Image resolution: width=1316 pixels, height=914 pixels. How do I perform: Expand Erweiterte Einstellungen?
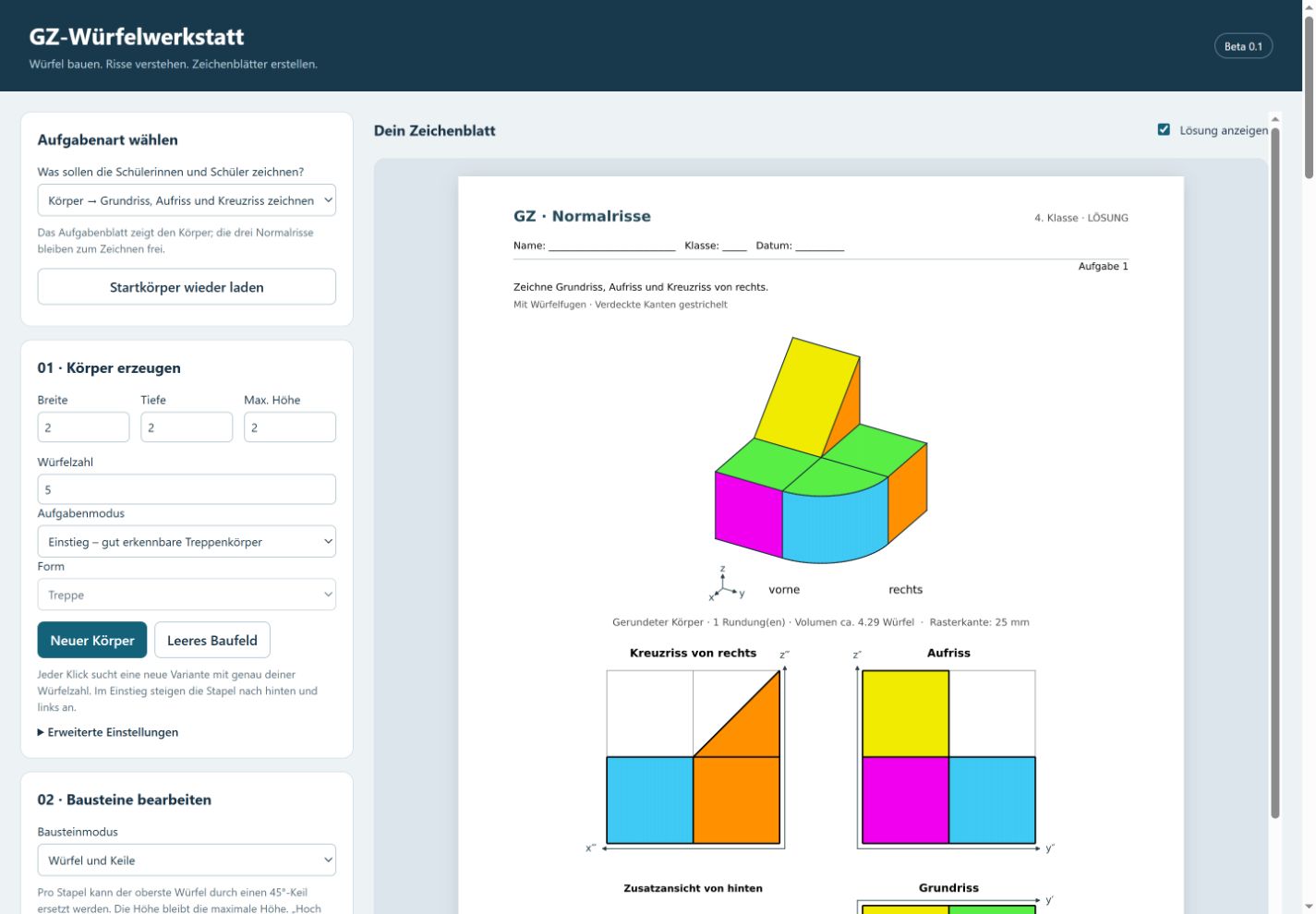108,732
